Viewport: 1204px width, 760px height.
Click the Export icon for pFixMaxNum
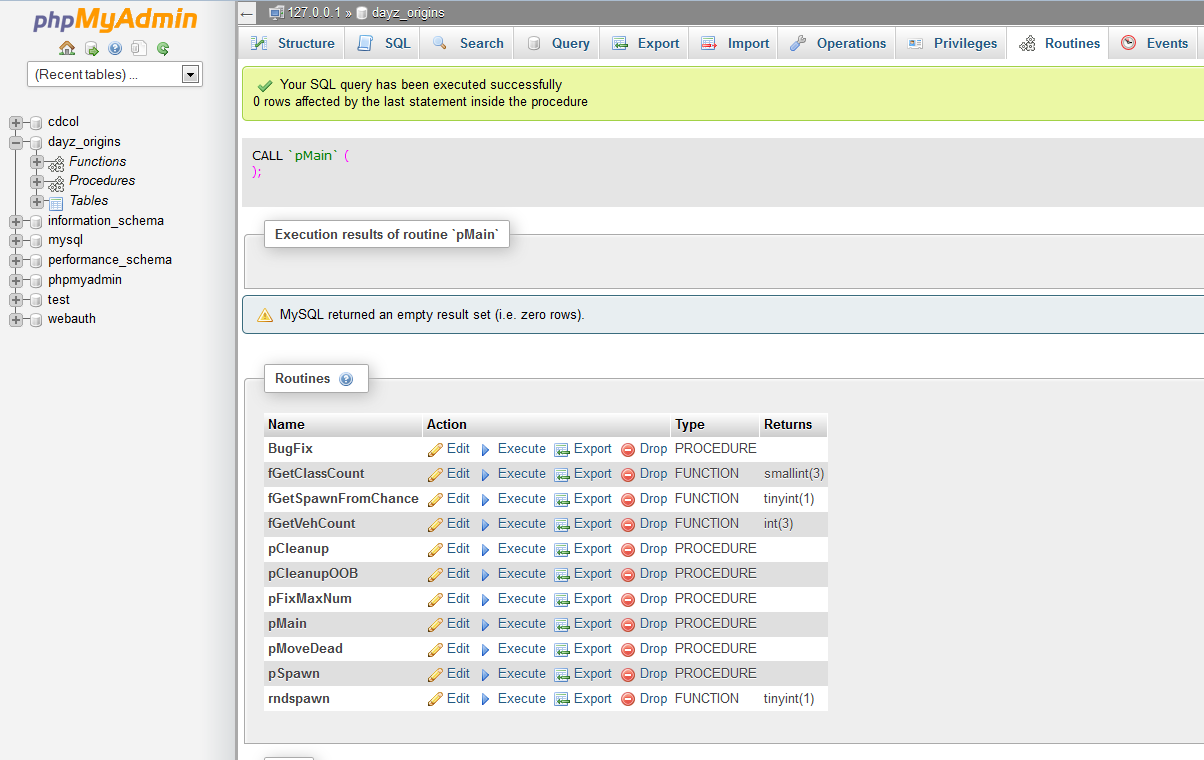click(x=562, y=600)
